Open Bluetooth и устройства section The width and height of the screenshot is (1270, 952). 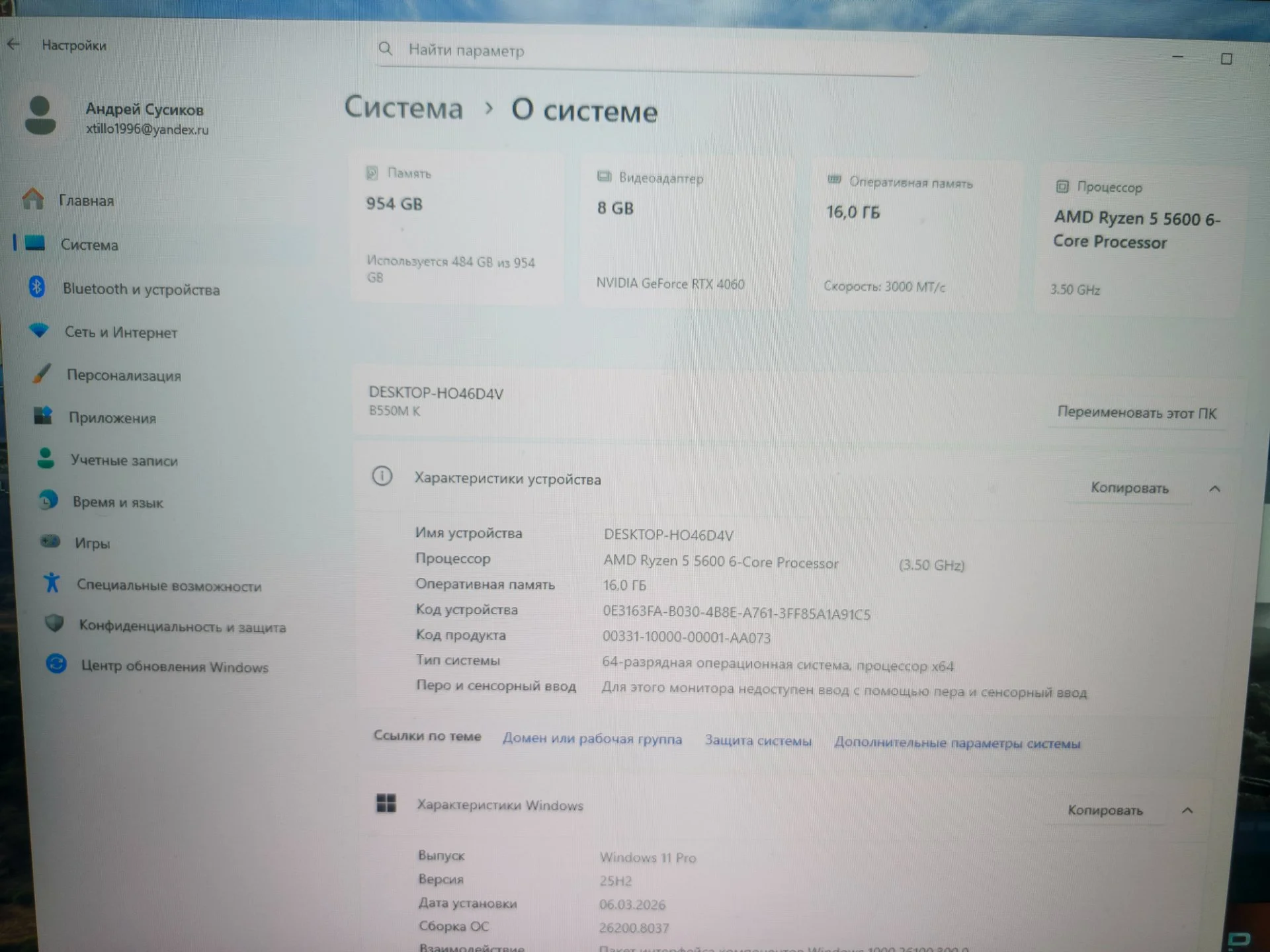(x=141, y=289)
